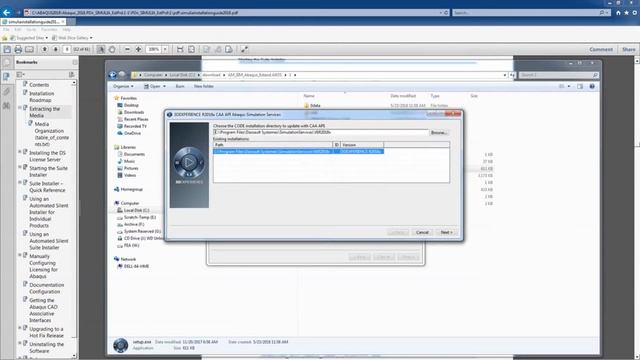Click Burn in Explorer toolbar
640x360 pixels.
point(180,87)
